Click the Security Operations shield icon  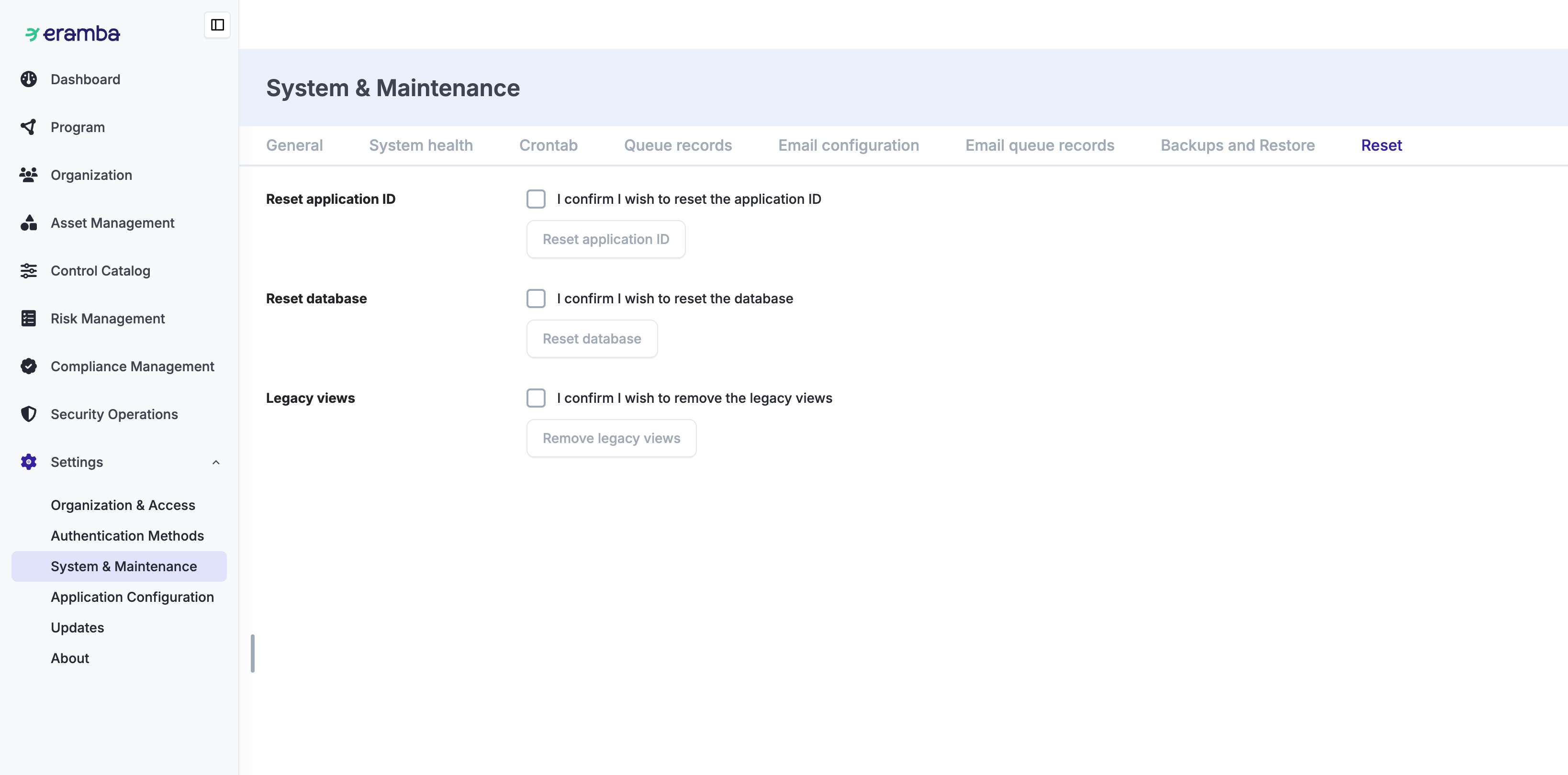click(x=29, y=414)
